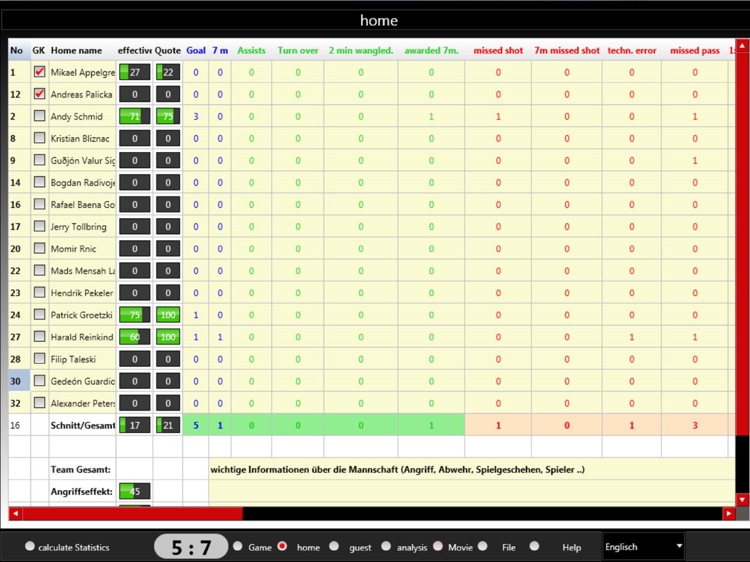Open the analysis radio option
Image resolution: width=750 pixels, height=562 pixels.
[386, 546]
